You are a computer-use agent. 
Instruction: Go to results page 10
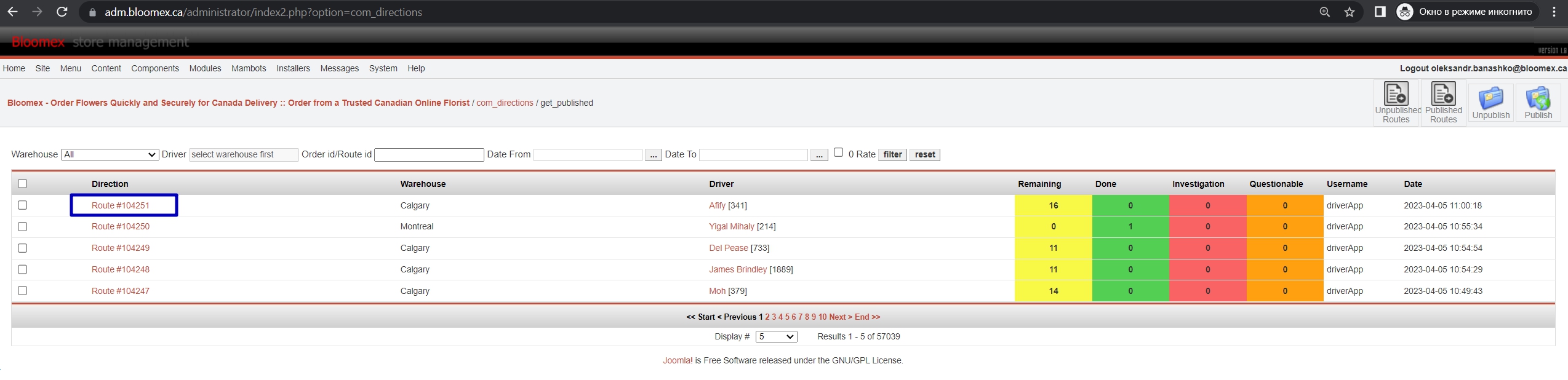tap(822, 317)
